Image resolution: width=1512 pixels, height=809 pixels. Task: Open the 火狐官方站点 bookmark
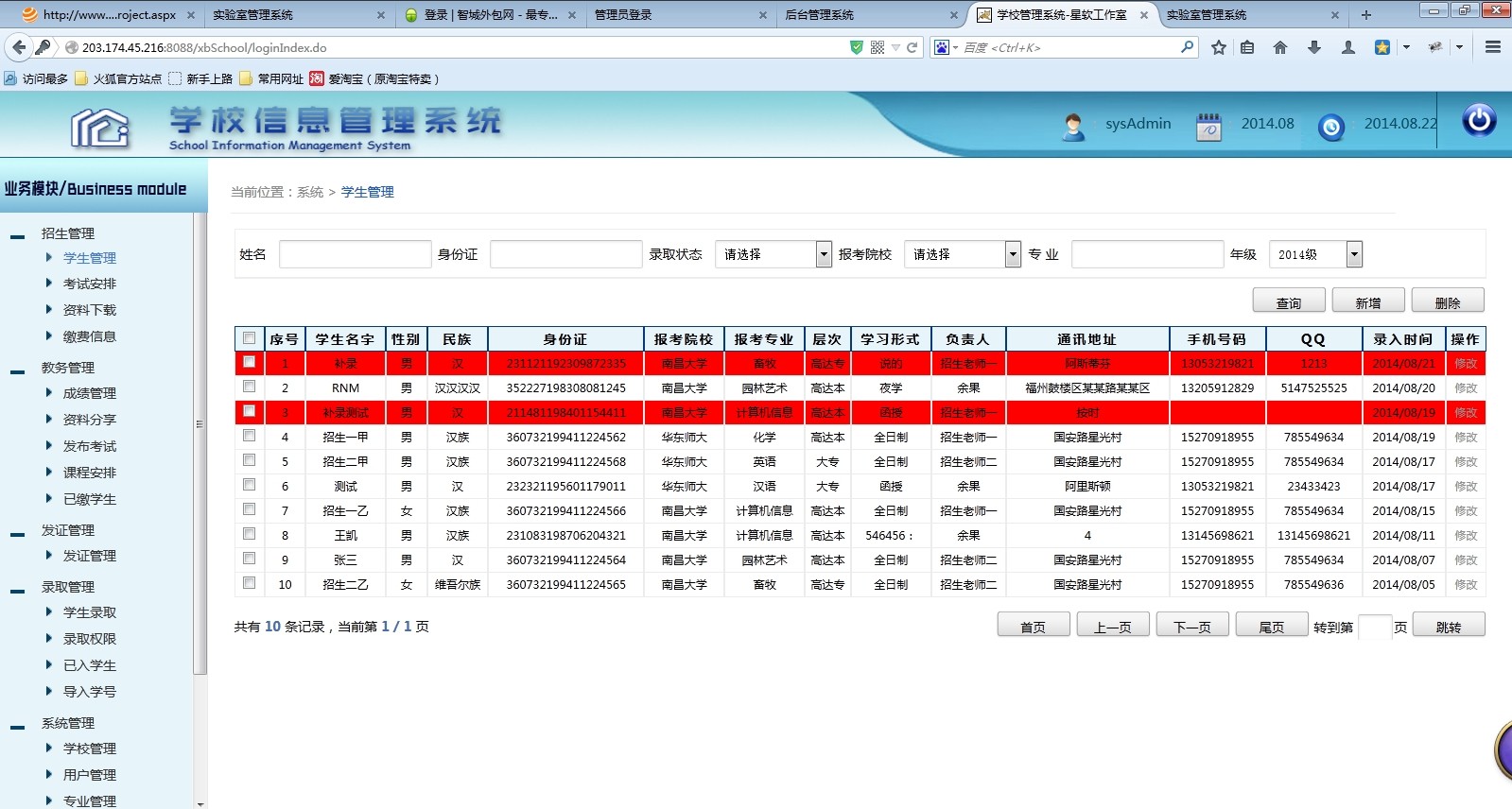coord(118,79)
